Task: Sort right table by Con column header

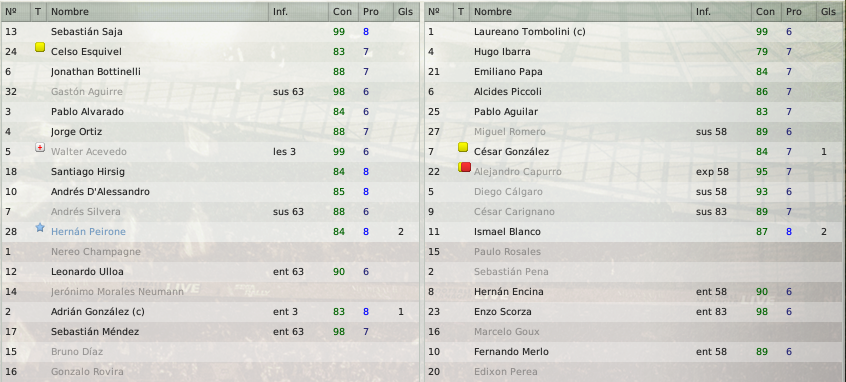Action: (766, 11)
